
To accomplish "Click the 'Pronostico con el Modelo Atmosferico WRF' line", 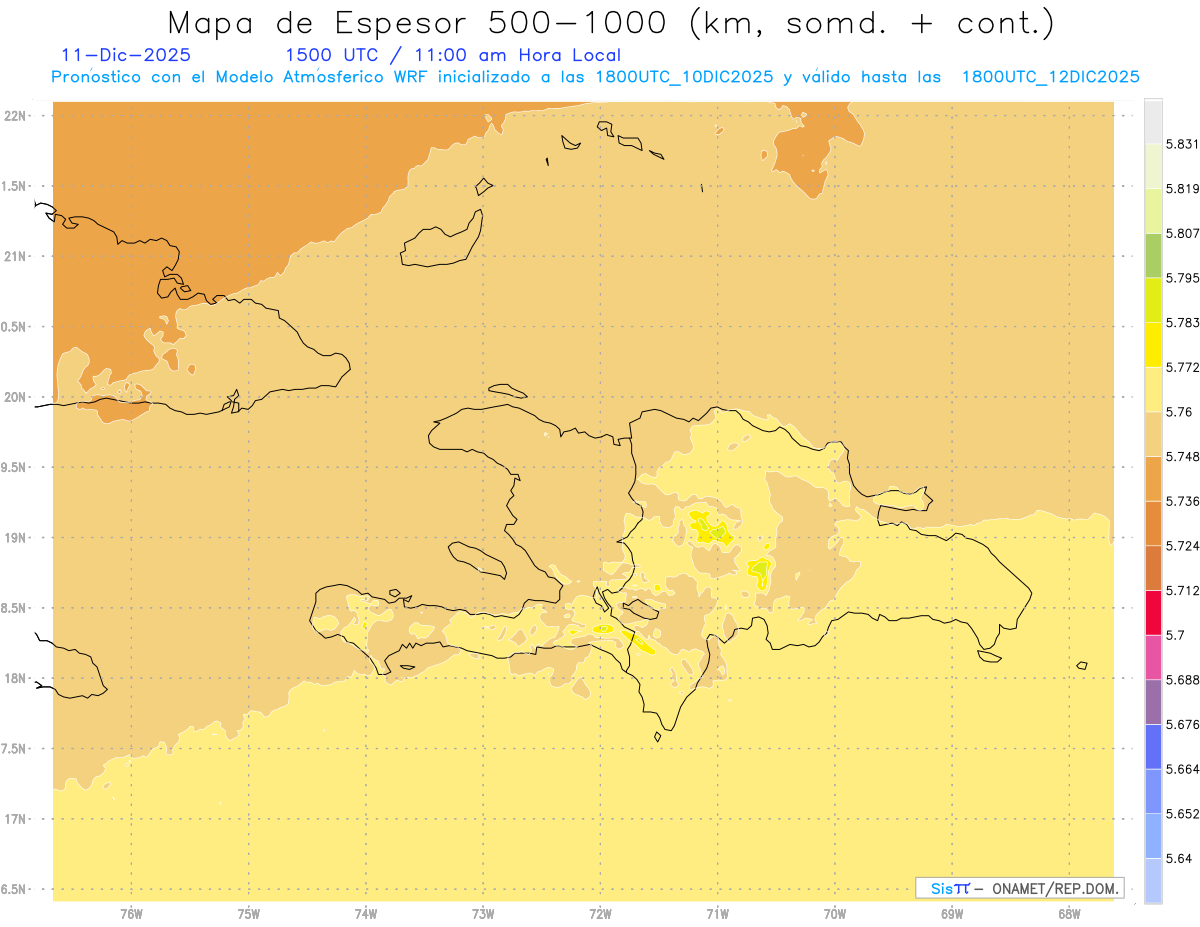I will [596, 77].
